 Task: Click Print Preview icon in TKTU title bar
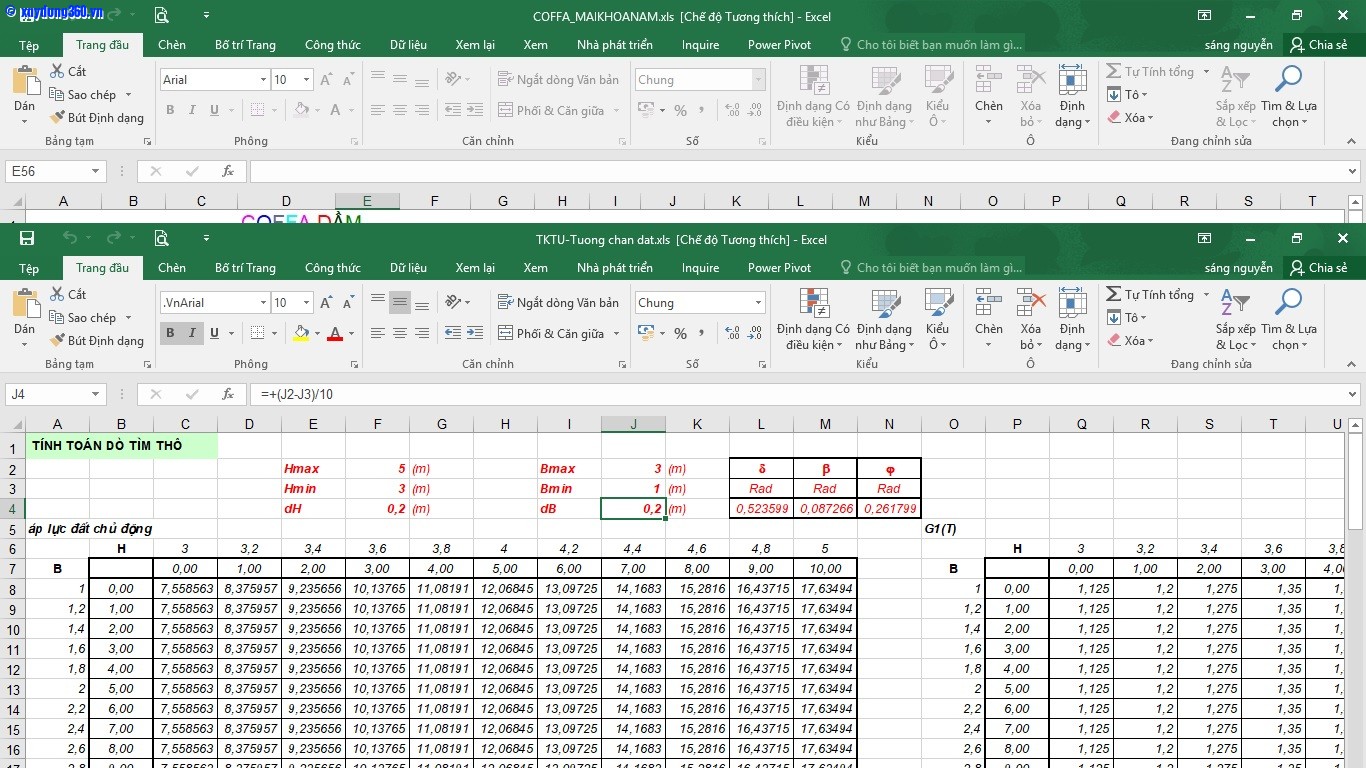162,239
